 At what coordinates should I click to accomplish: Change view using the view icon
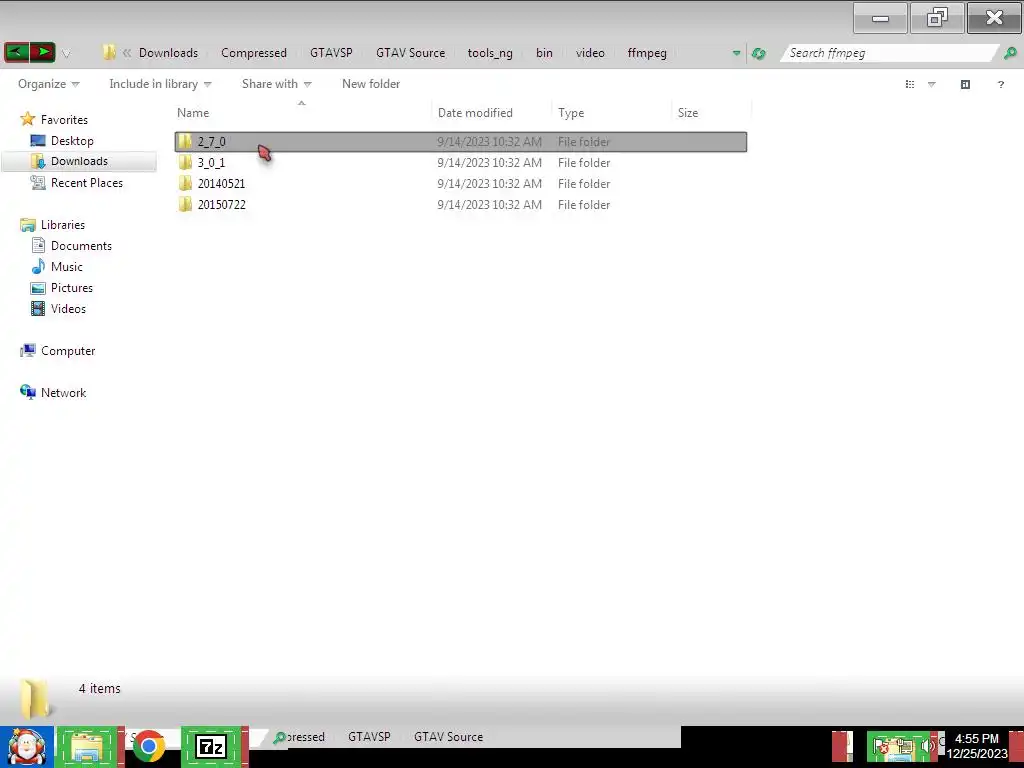click(910, 84)
